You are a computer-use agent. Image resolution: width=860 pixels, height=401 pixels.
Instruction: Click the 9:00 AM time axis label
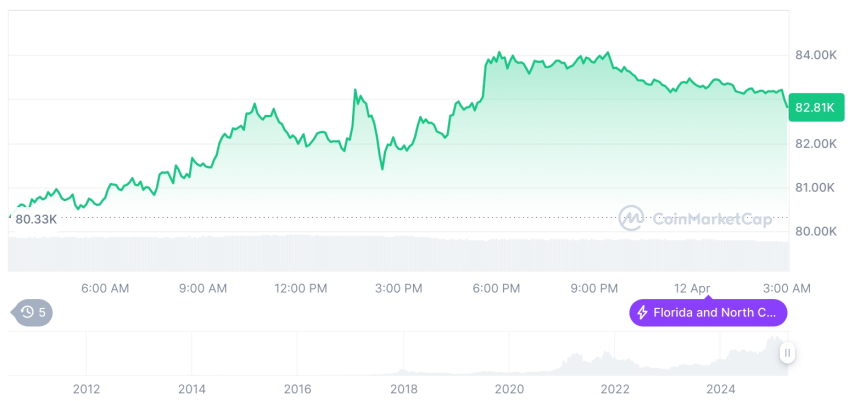pos(203,288)
